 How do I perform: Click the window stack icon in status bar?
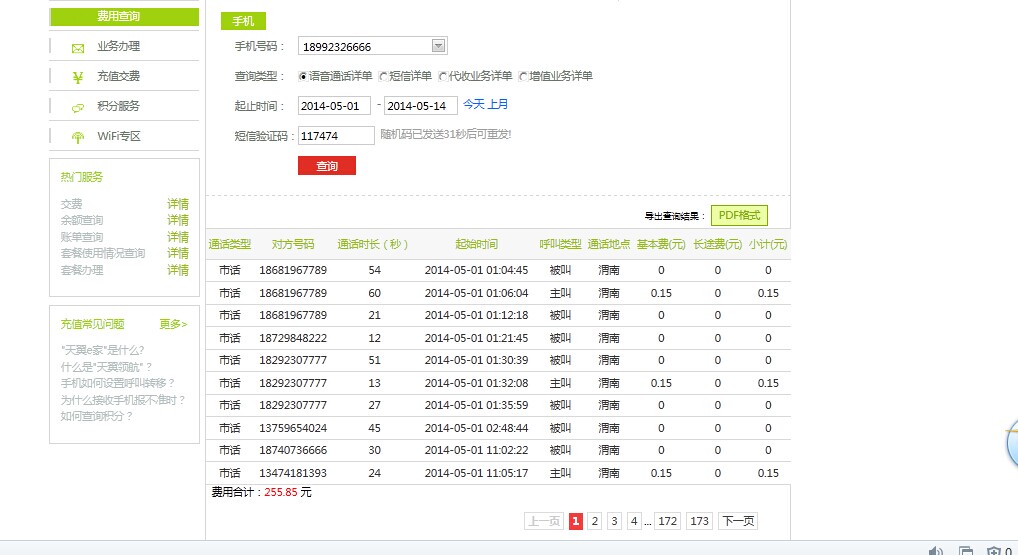[x=965, y=550]
